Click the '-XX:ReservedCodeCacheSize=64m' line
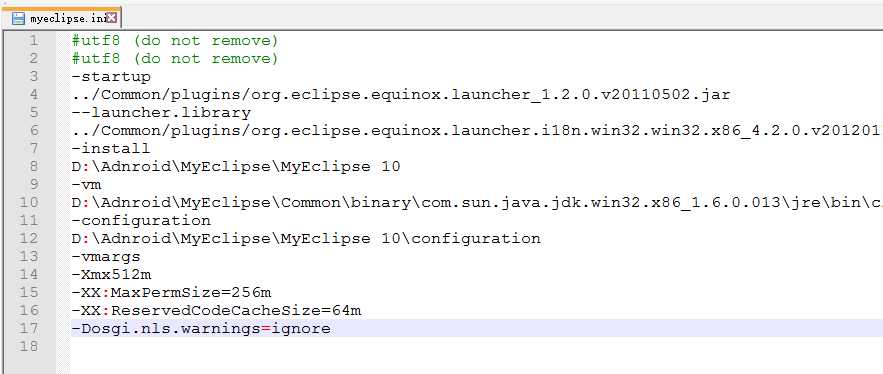The height and width of the screenshot is (374, 883). tap(216, 310)
